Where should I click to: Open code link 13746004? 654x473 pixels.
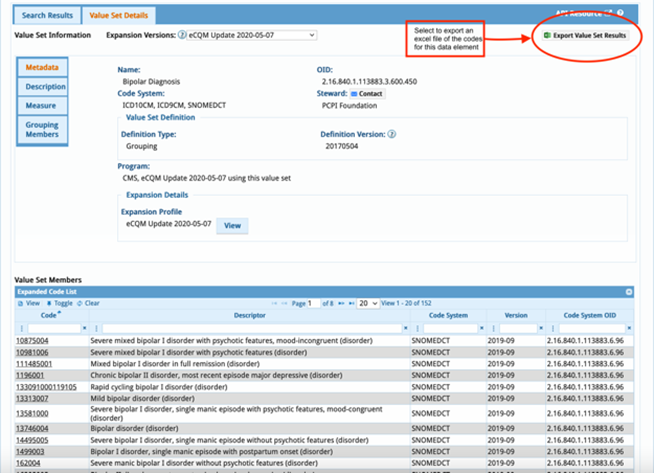(32, 429)
